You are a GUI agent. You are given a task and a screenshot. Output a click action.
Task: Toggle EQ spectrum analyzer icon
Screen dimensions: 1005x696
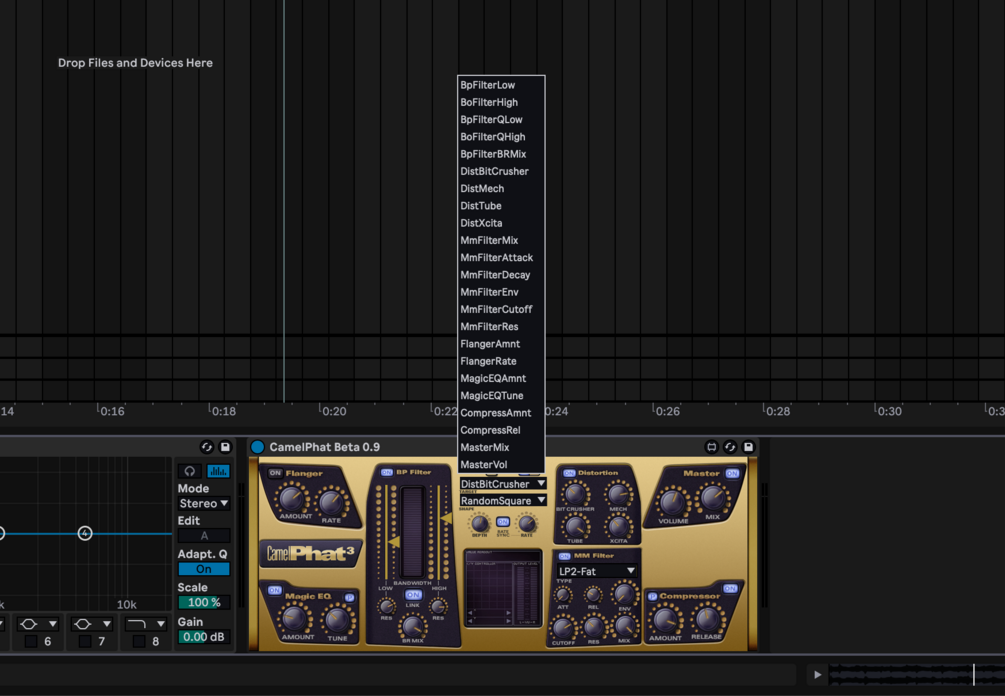218,471
